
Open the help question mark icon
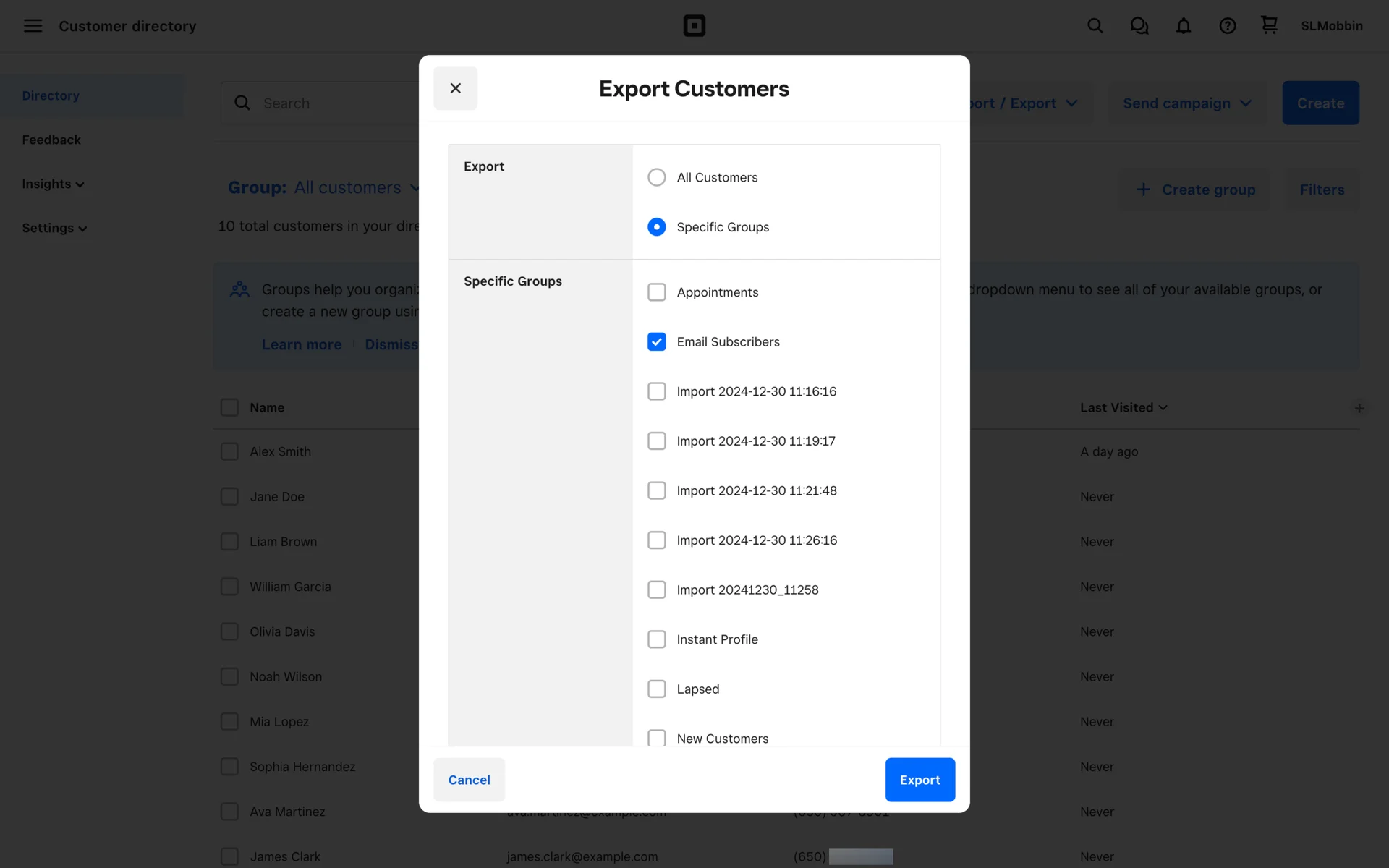pos(1227,26)
